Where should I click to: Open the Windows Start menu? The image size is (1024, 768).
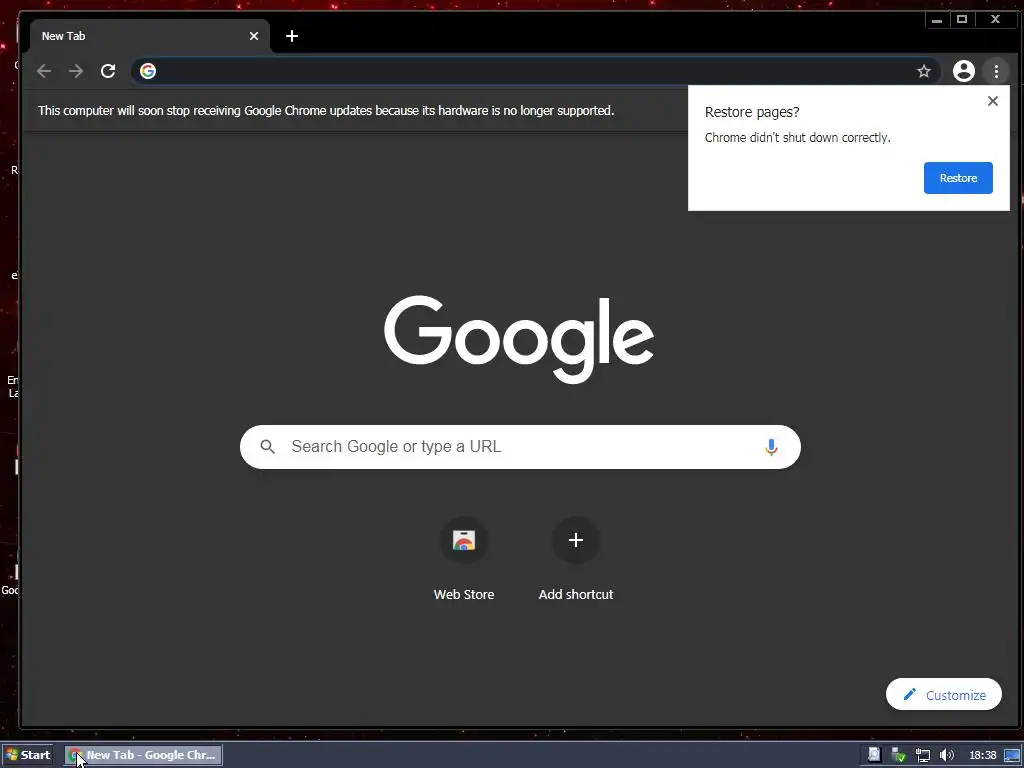pos(27,755)
